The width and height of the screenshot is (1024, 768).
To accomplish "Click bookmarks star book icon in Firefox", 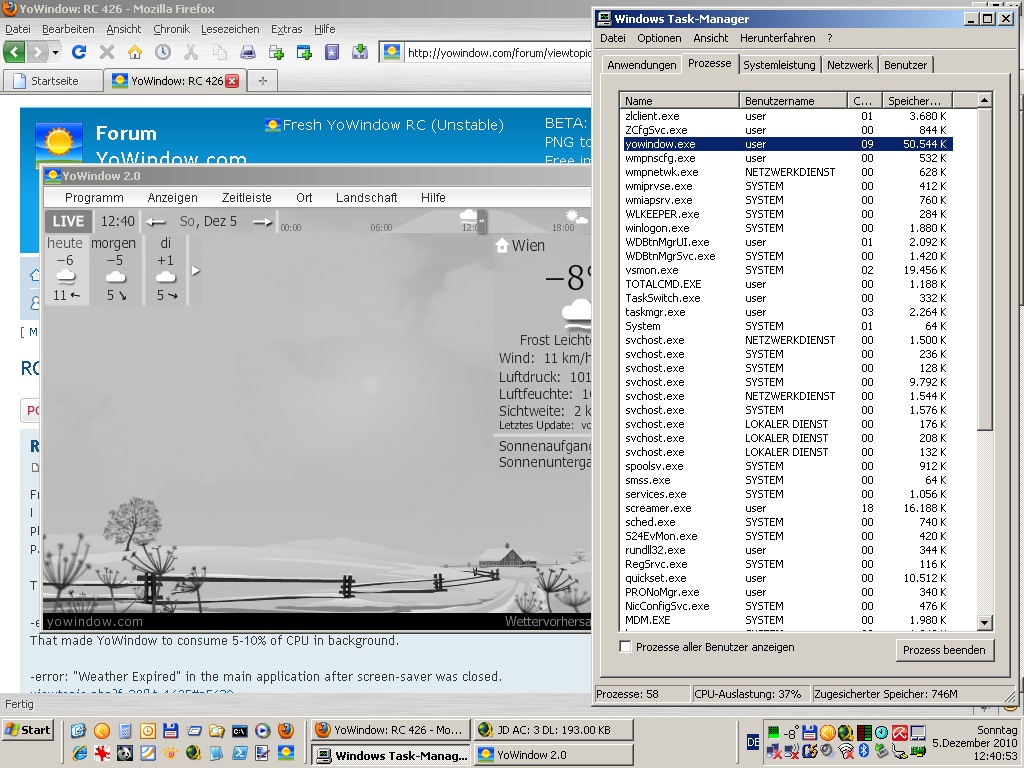I will pyautogui.click(x=332, y=52).
